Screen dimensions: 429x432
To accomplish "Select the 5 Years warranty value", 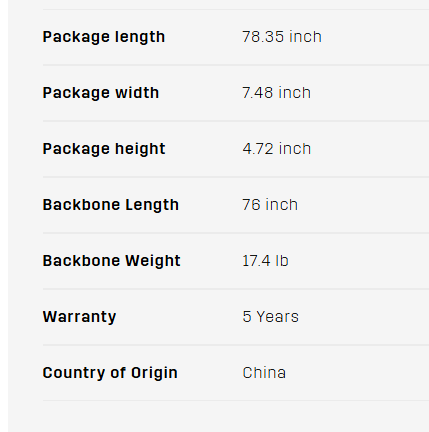I will (271, 317).
